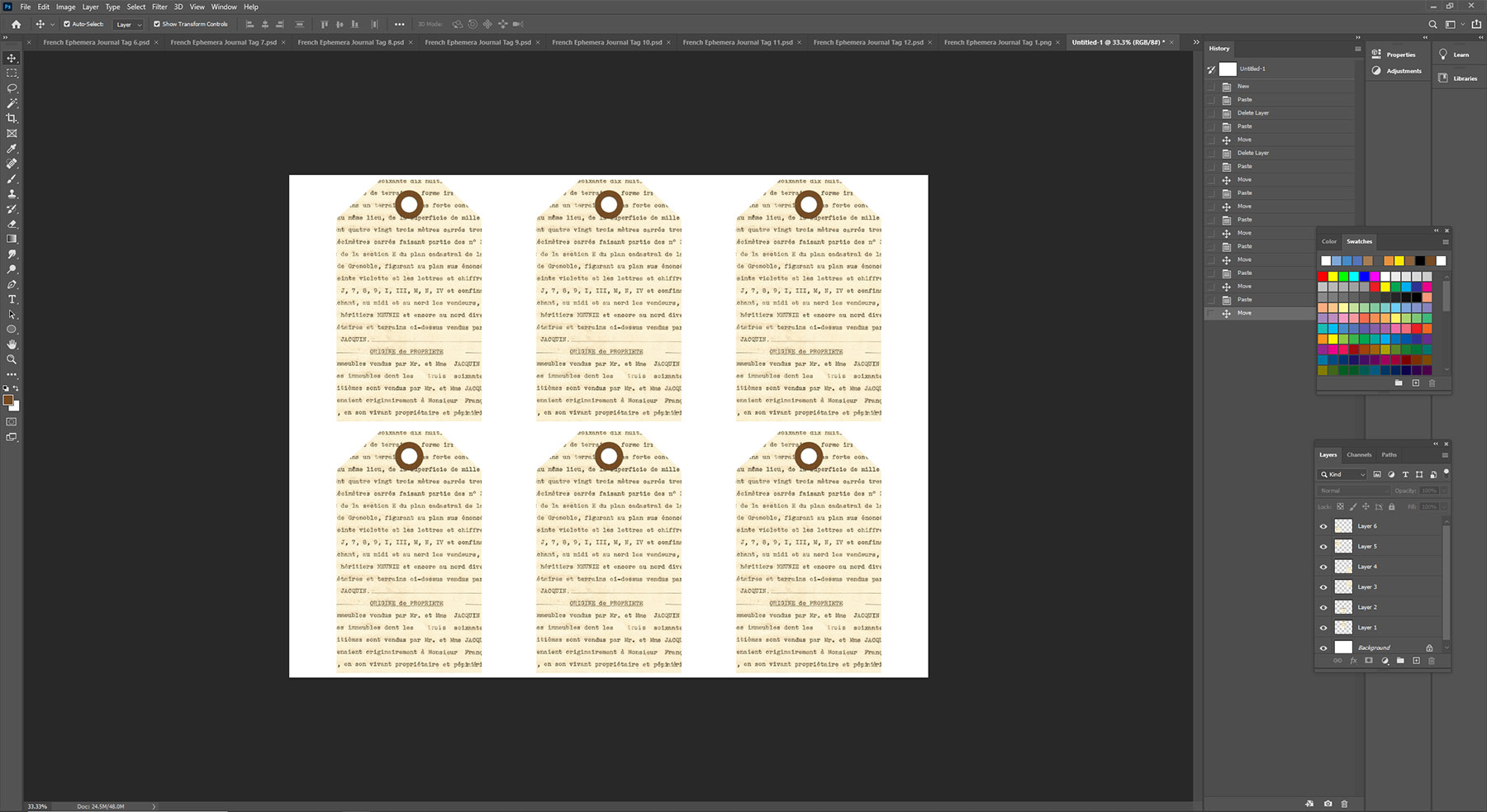This screenshot has height=812, width=1487.
Task: Select the Healing Brush tool
Action: pyautogui.click(x=12, y=164)
